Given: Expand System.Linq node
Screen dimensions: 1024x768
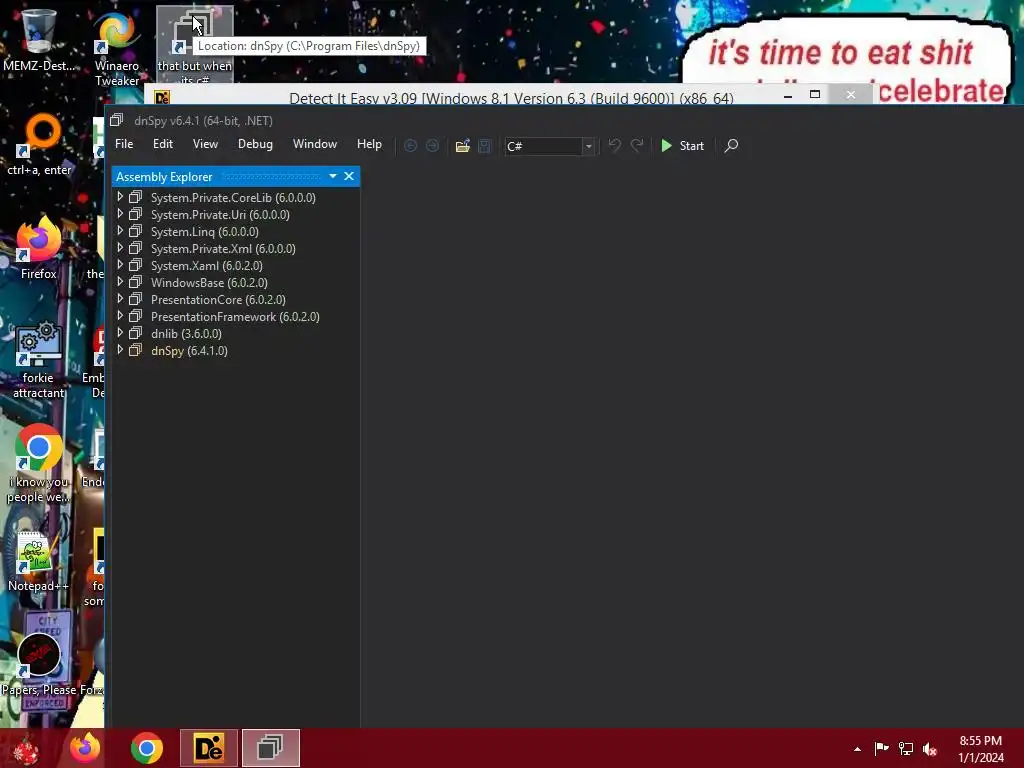Looking at the screenshot, I should click(120, 231).
